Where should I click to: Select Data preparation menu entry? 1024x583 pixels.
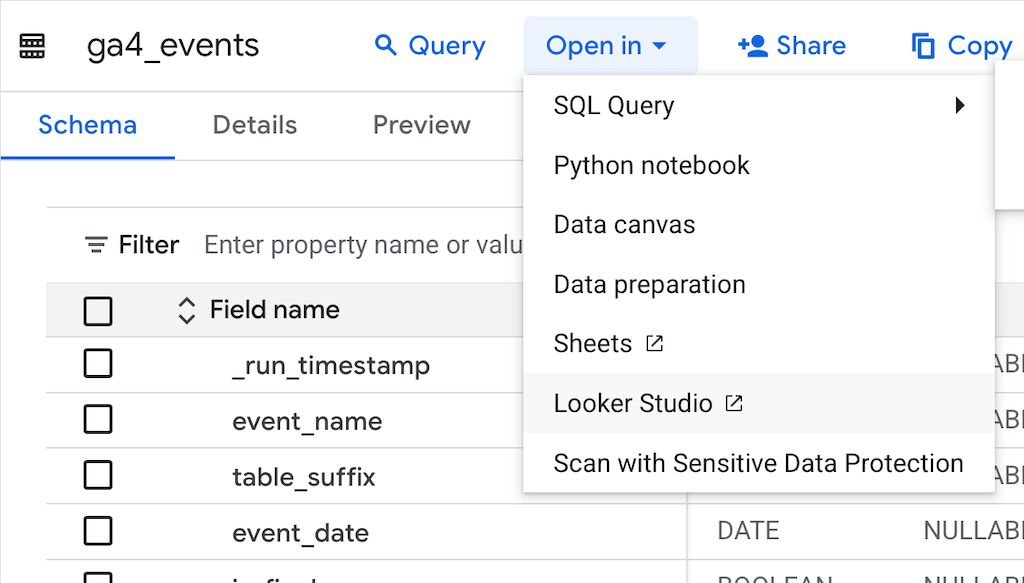(759, 285)
